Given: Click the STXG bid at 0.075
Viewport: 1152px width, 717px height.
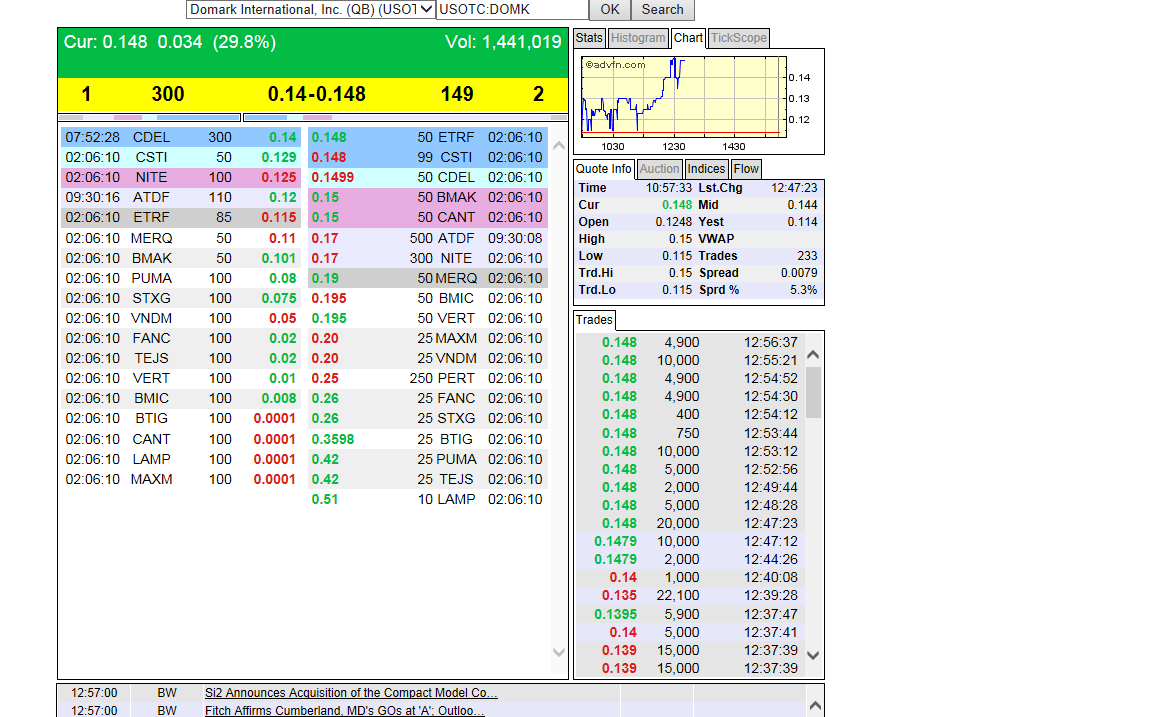Looking at the screenshot, I should click(x=181, y=298).
